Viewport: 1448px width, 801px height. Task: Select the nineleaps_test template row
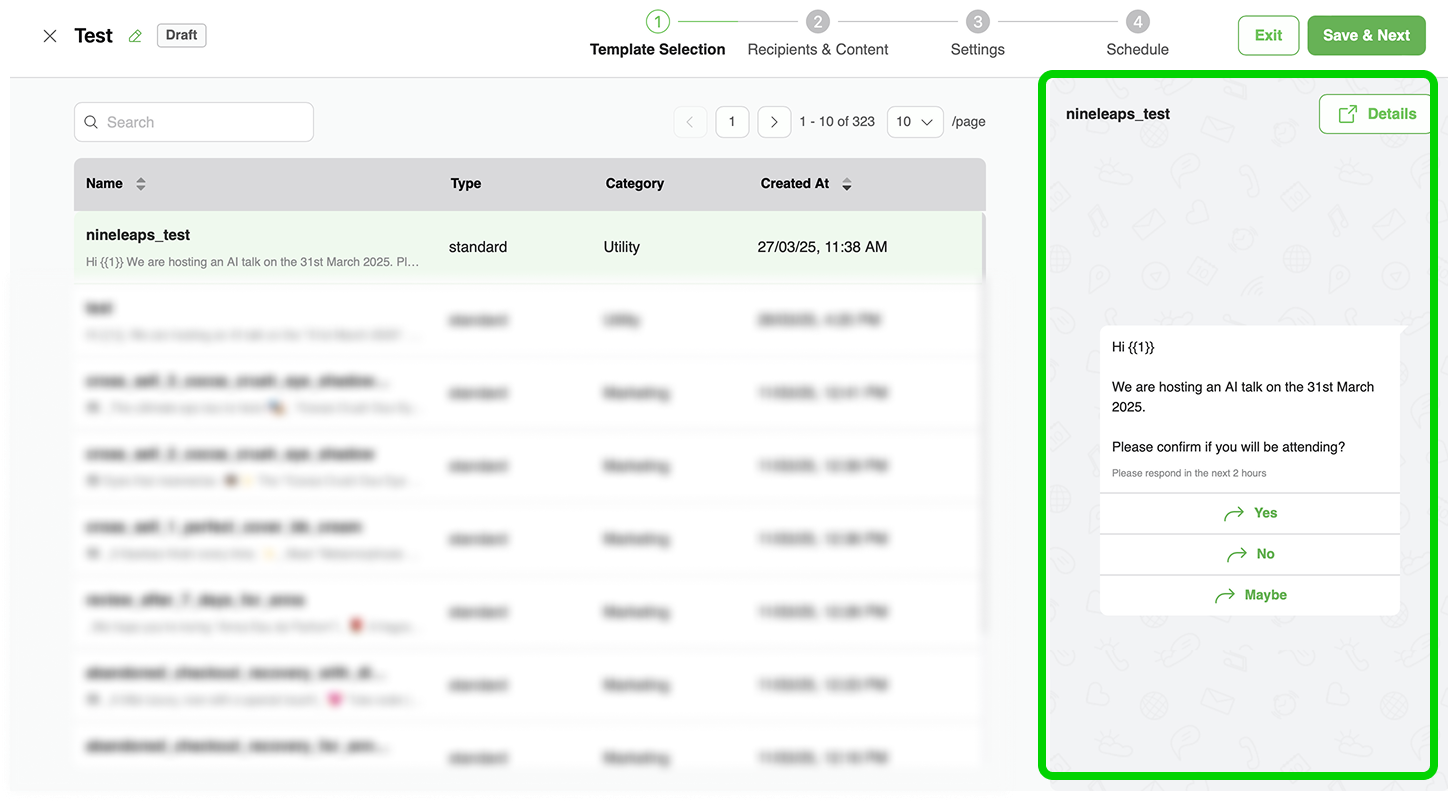[528, 247]
